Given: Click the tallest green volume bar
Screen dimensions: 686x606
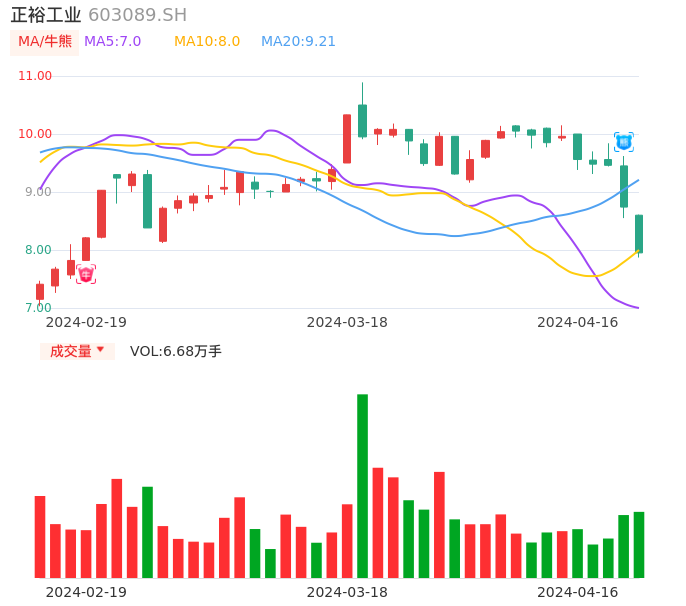Looking at the screenshot, I should point(362,485).
